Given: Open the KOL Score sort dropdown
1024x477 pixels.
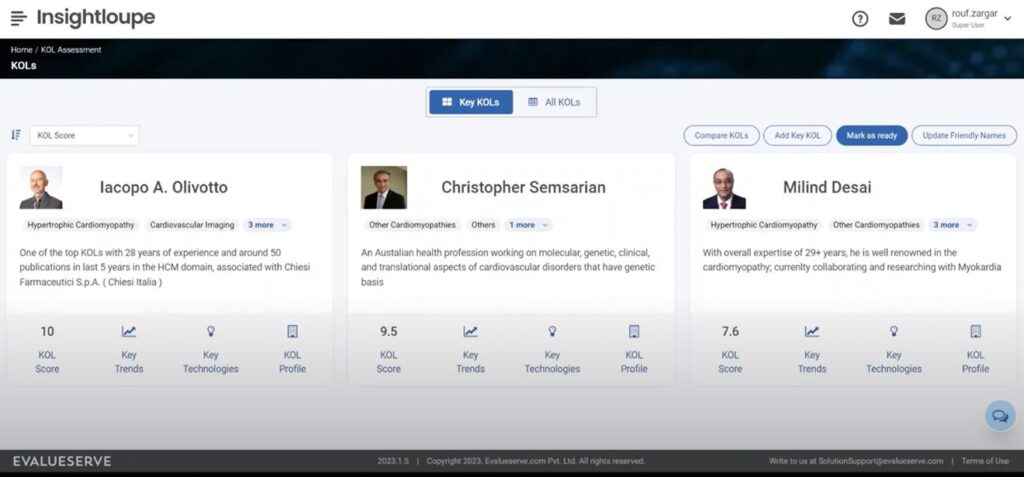Looking at the screenshot, I should pyautogui.click(x=84, y=135).
